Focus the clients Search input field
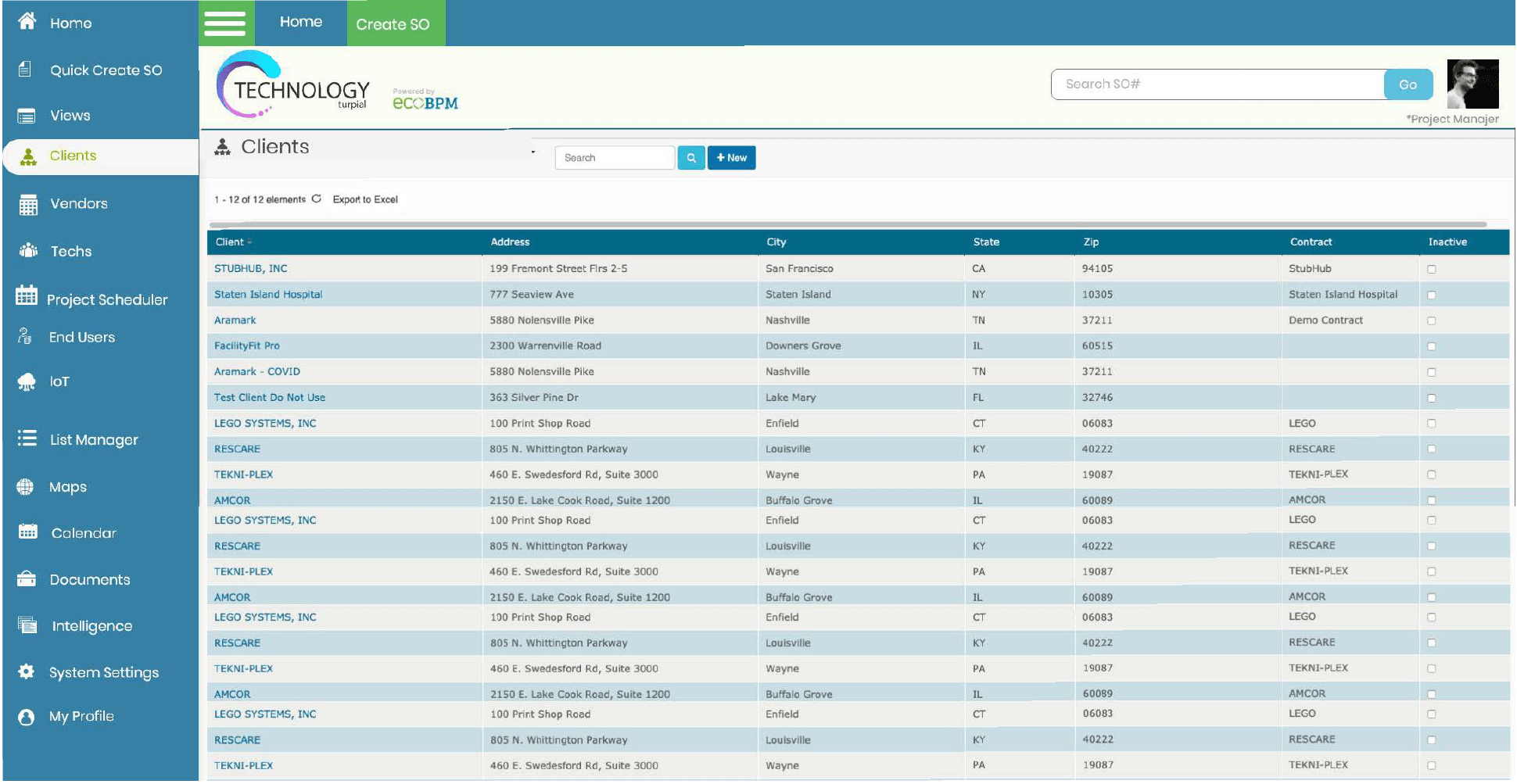The image size is (1517, 784). [x=615, y=158]
